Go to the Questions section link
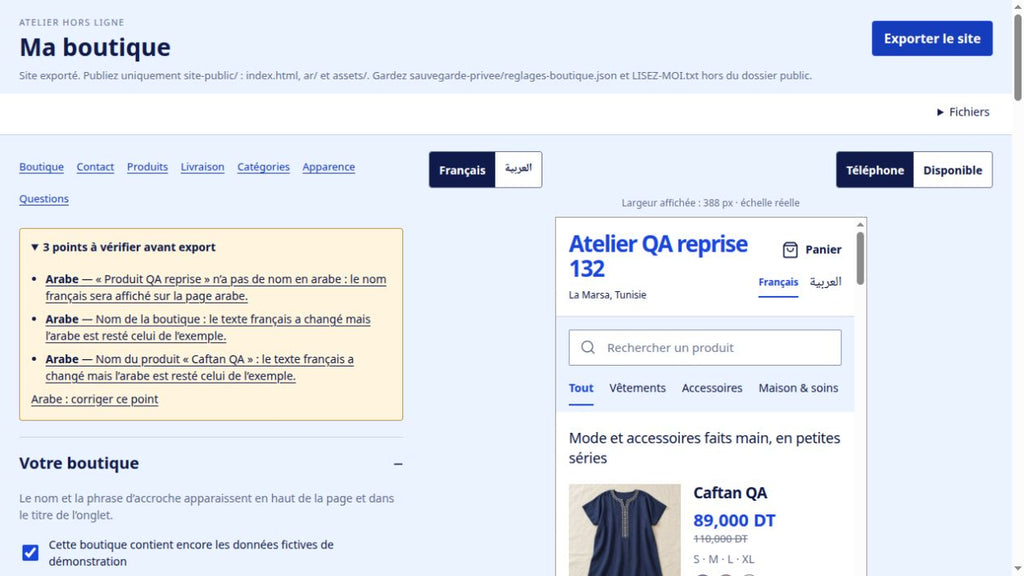The width and height of the screenshot is (1024, 576). click(44, 199)
